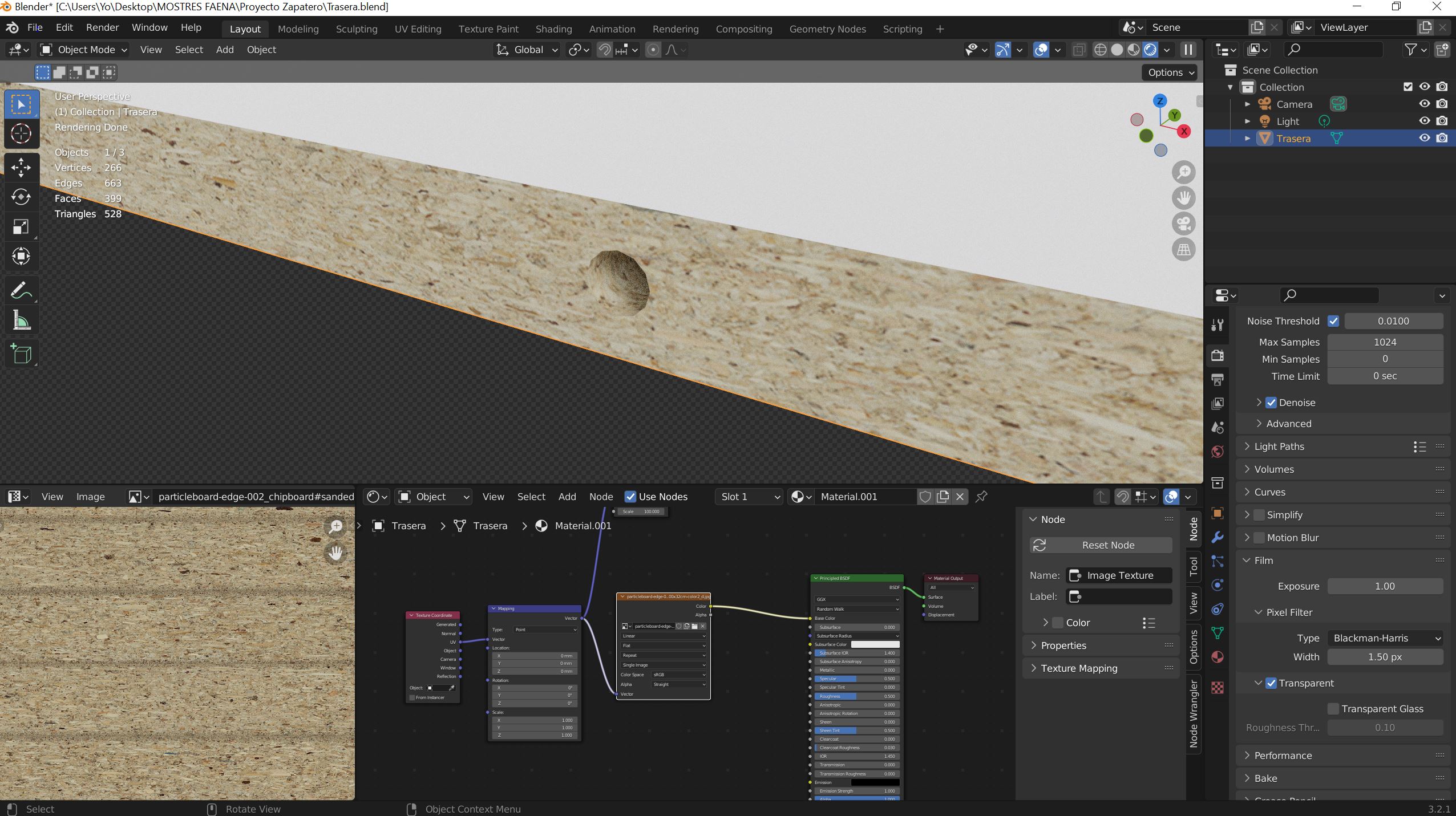Switch to rendered viewport shading mode
The height and width of the screenshot is (816, 1456).
(x=1150, y=50)
